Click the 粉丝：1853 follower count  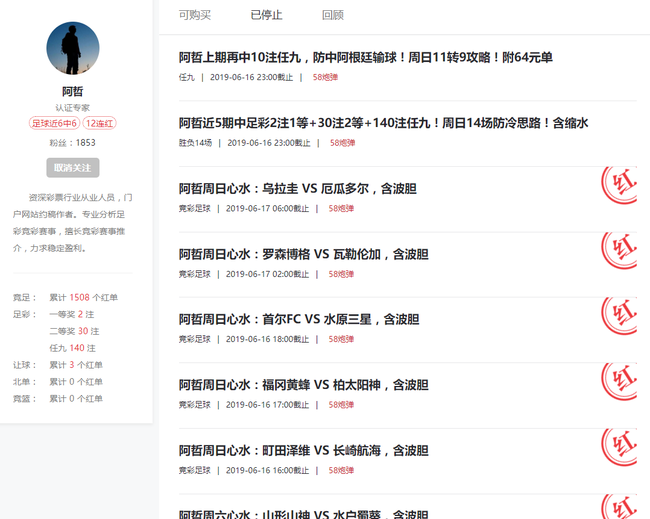pyautogui.click(x=73, y=143)
